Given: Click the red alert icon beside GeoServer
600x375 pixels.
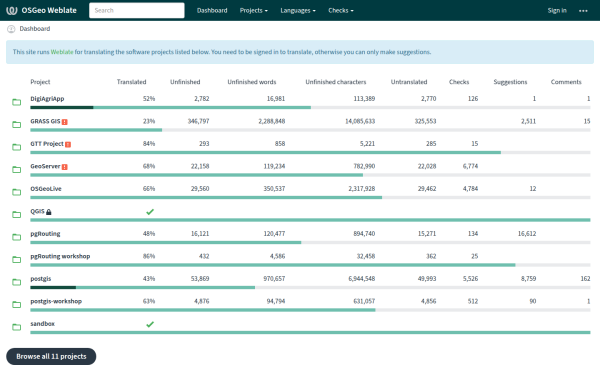Looking at the screenshot, I should click(x=65, y=167).
